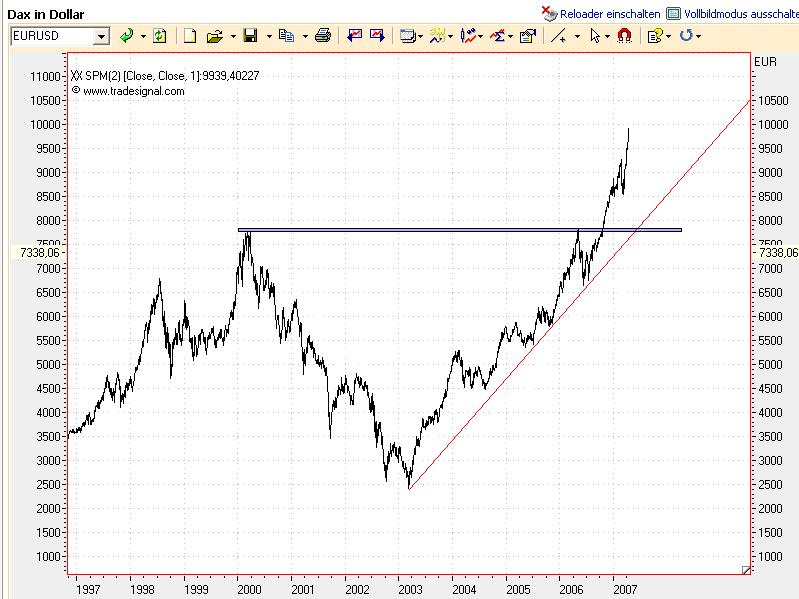Click into the EURUSD symbol field
The image size is (799, 599).
pos(52,36)
